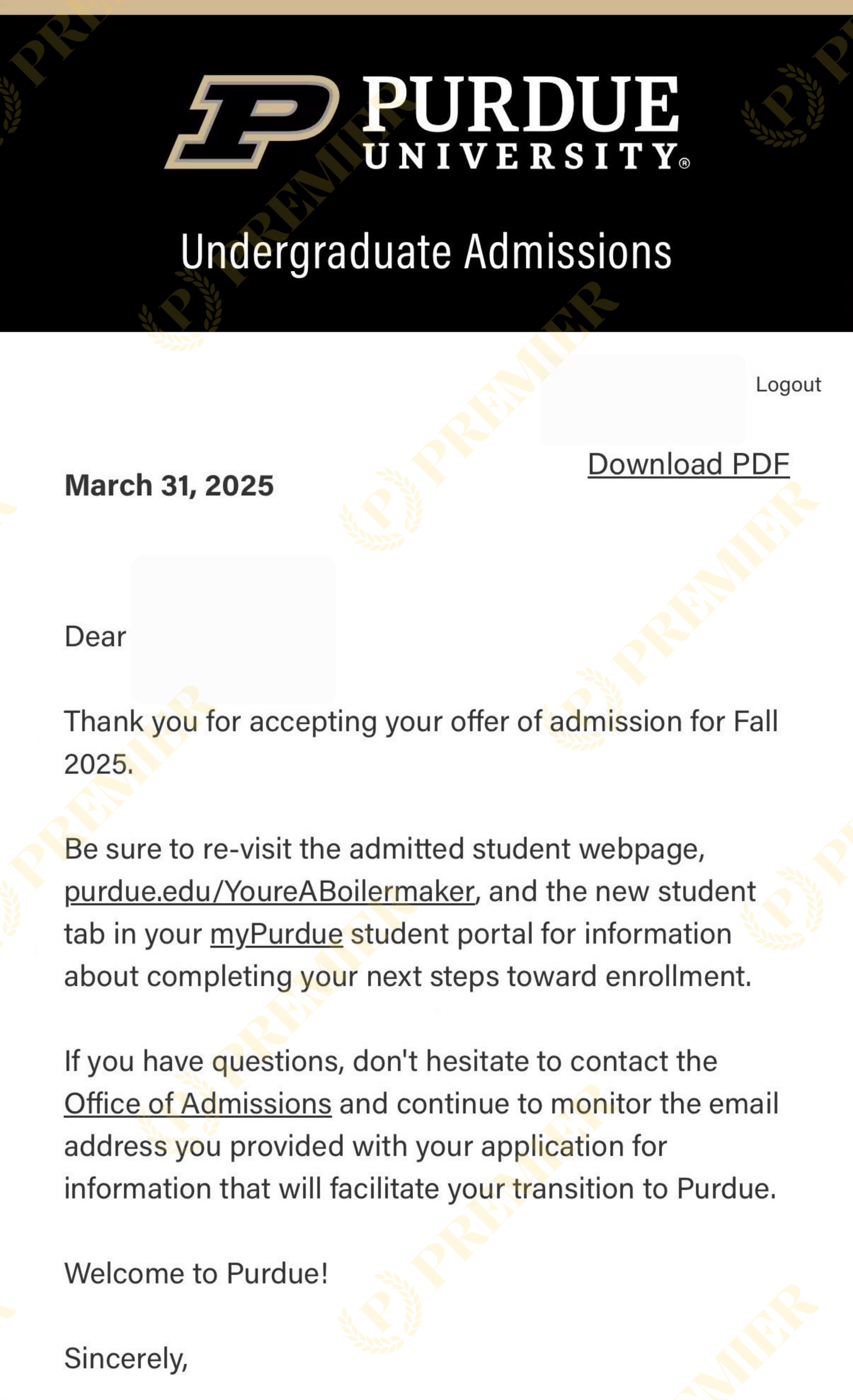Click the "Be sure to re-visit" line
The height and width of the screenshot is (1400, 853).
click(x=384, y=849)
